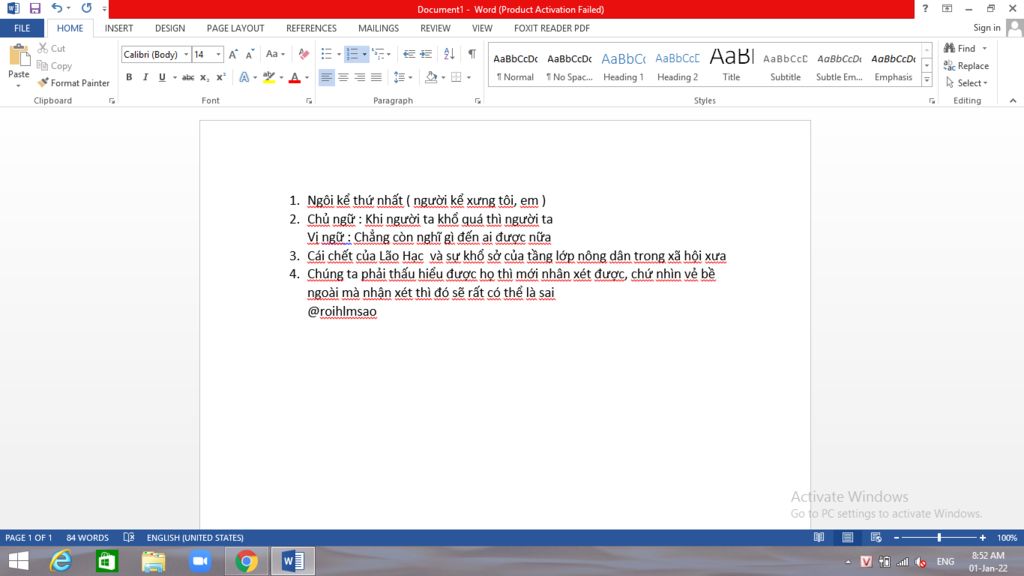The height and width of the screenshot is (576, 1024).
Task: Click the zoom slider handle
Action: click(x=939, y=537)
